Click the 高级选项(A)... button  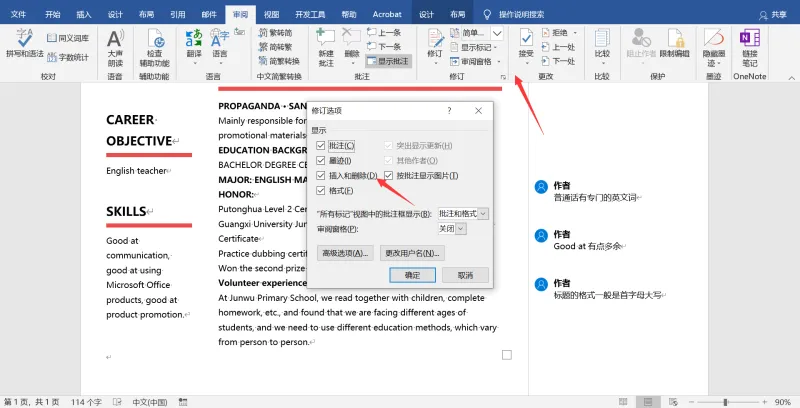click(x=345, y=253)
